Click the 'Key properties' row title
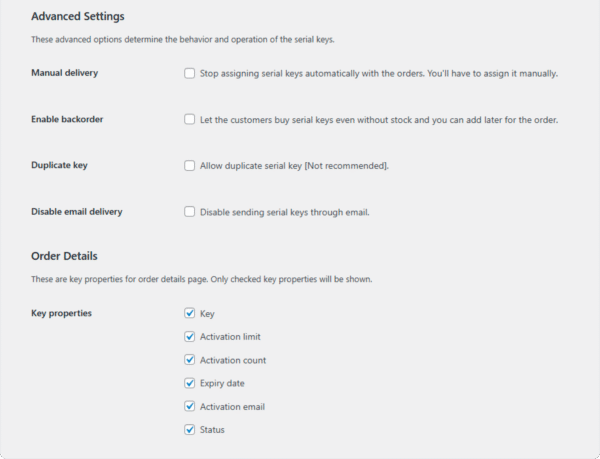Screen dimensions: 600x459 tap(61, 313)
